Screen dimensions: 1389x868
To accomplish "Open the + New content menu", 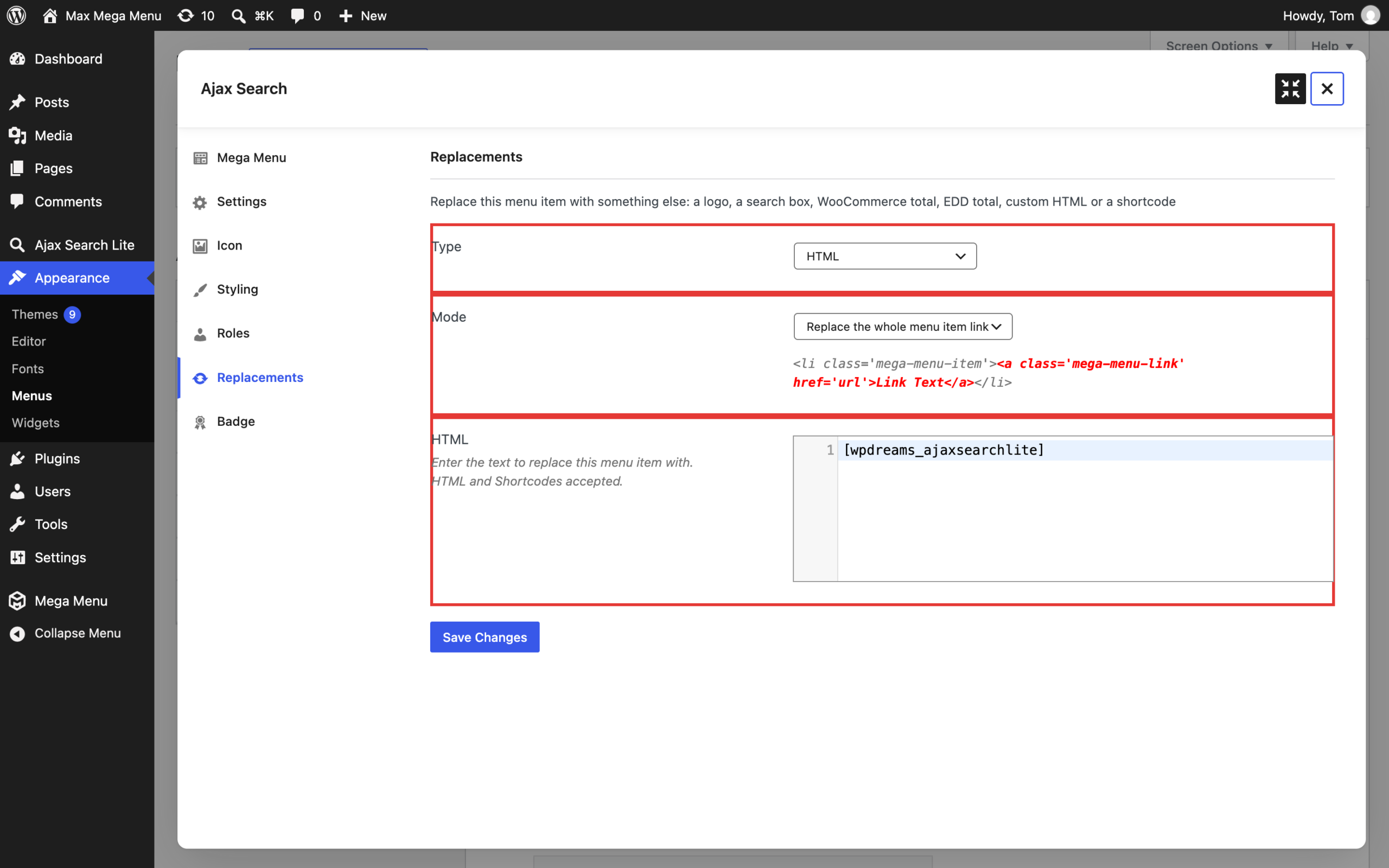I will pos(363,16).
